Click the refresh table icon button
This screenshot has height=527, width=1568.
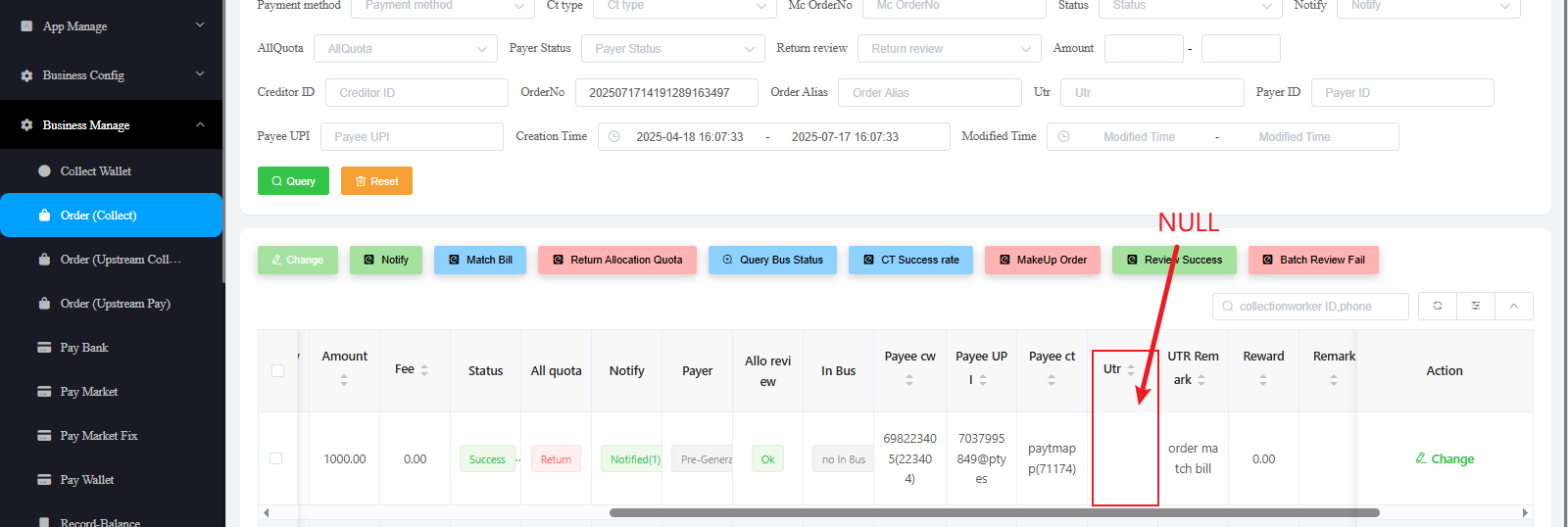tap(1438, 307)
